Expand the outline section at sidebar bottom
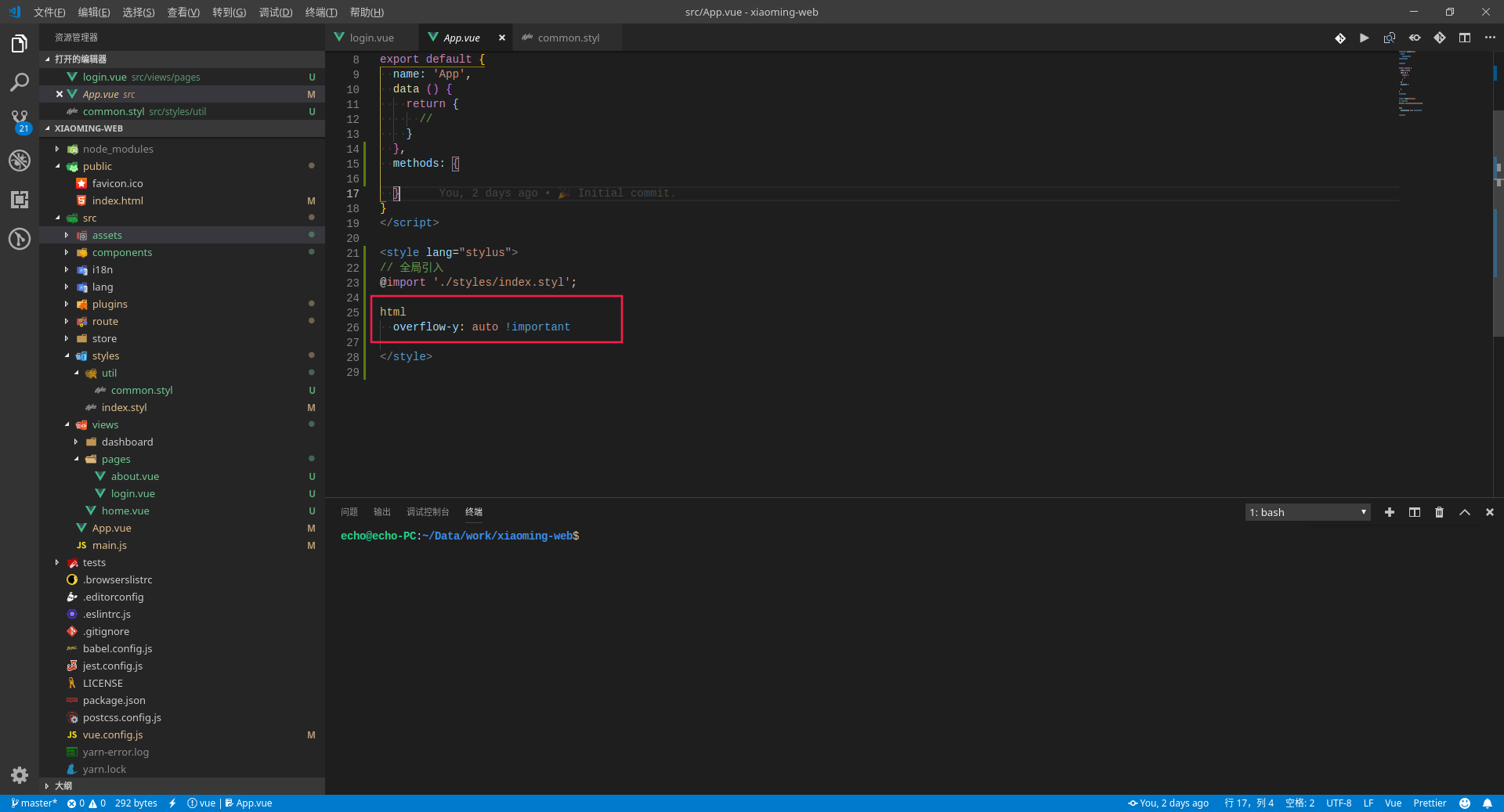Viewport: 1504px width, 812px height. (x=182, y=785)
